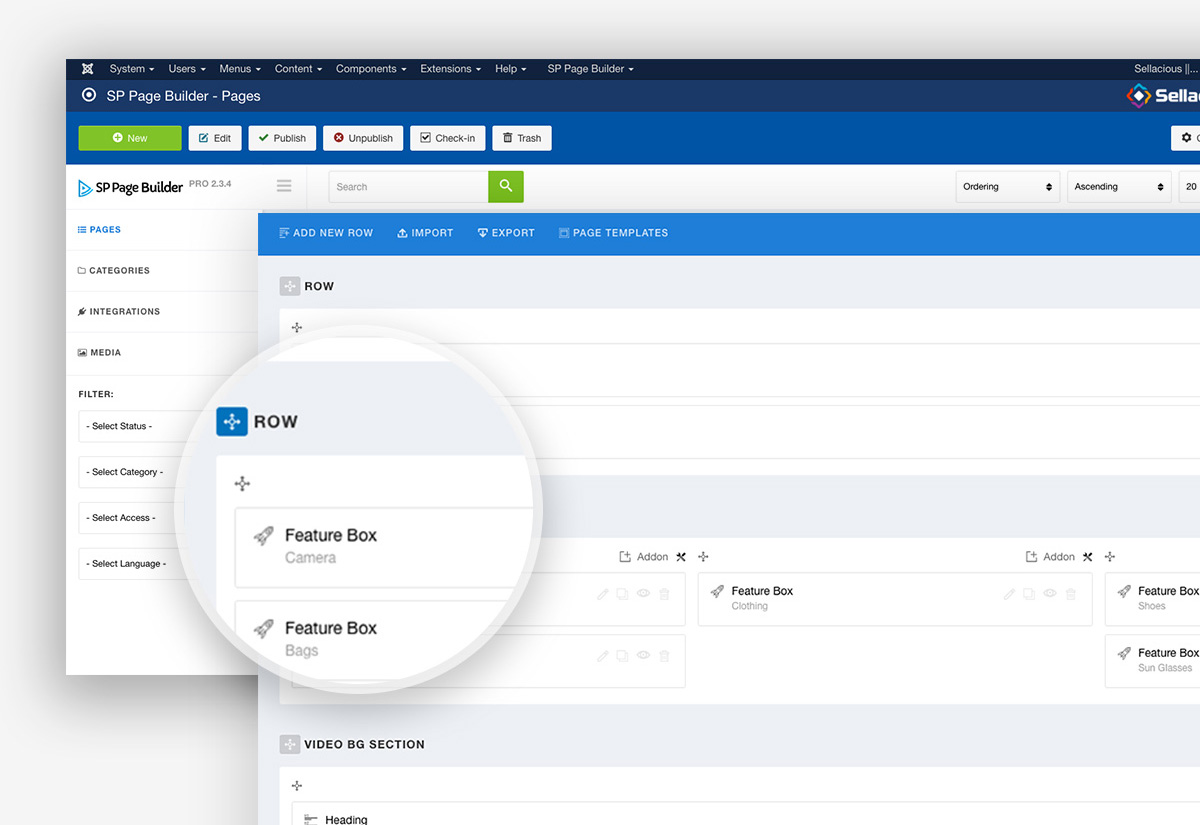The width and height of the screenshot is (1200, 825).
Task: Open Page Templates in the builder toolbar
Action: pos(613,233)
